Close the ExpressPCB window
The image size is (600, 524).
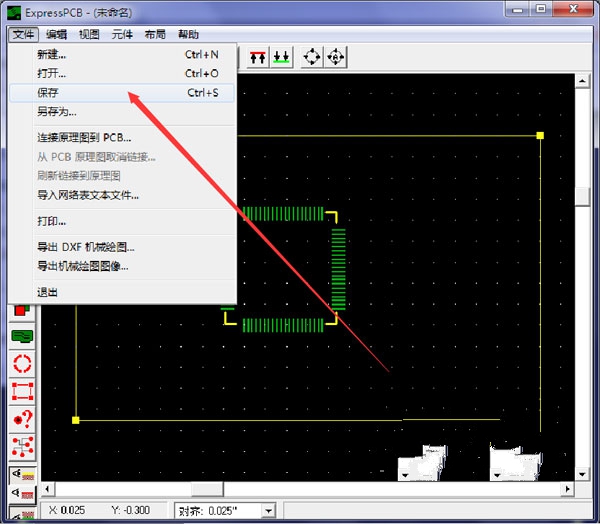(573, 10)
